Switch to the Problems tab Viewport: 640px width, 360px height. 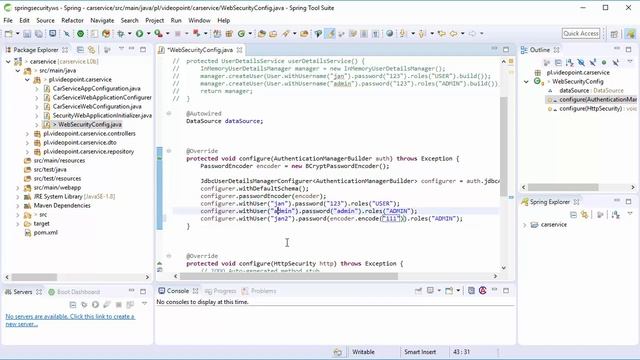point(259,291)
